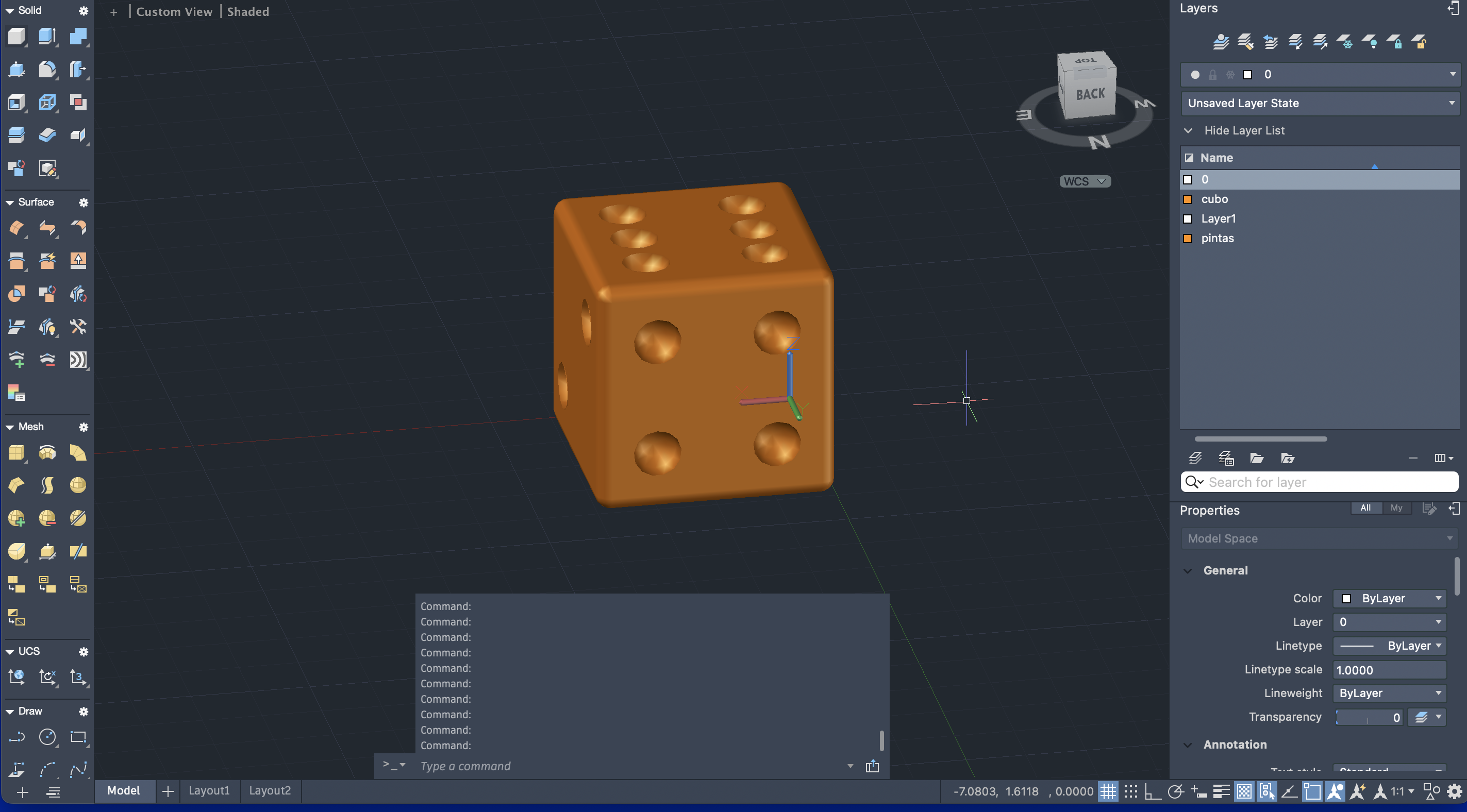Click the command line share icon
Screen dimensions: 1467x812
pos(872,767)
